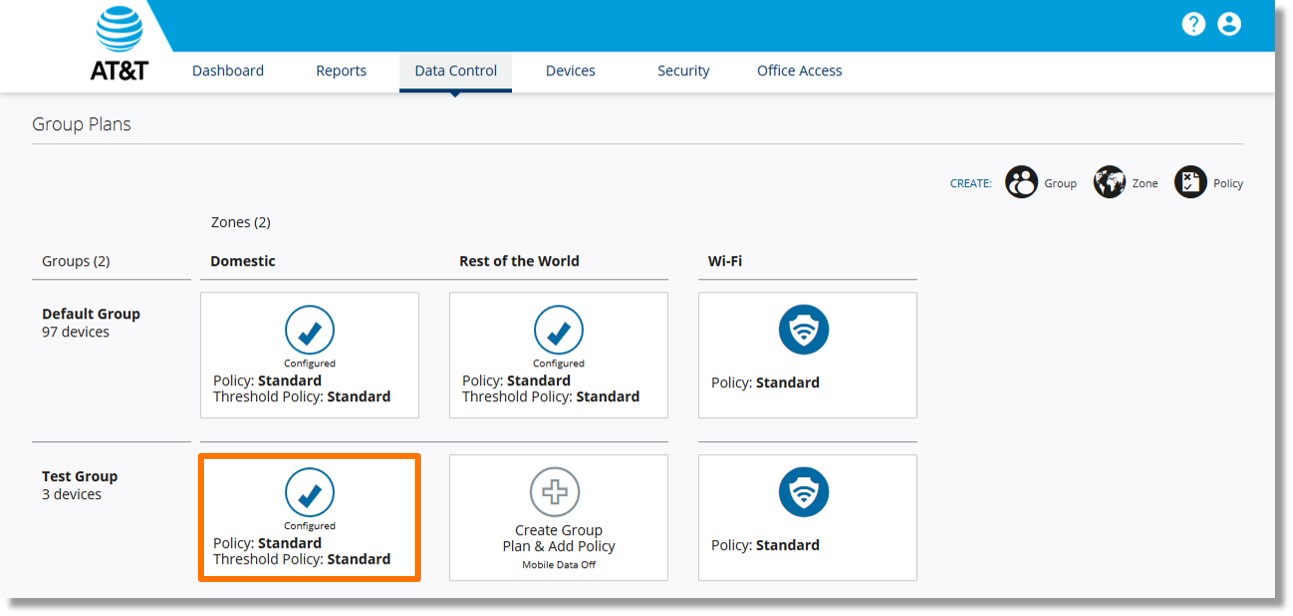Click Default Group Rest of World Threshold Policy text
The width and height of the screenshot is (1293, 616).
pyautogui.click(x=551, y=397)
